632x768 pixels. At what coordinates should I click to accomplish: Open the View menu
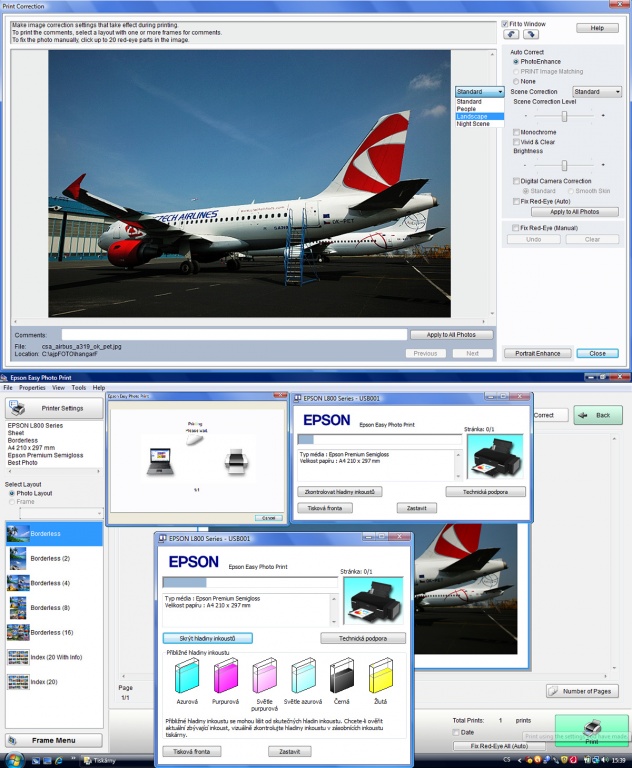point(58,387)
